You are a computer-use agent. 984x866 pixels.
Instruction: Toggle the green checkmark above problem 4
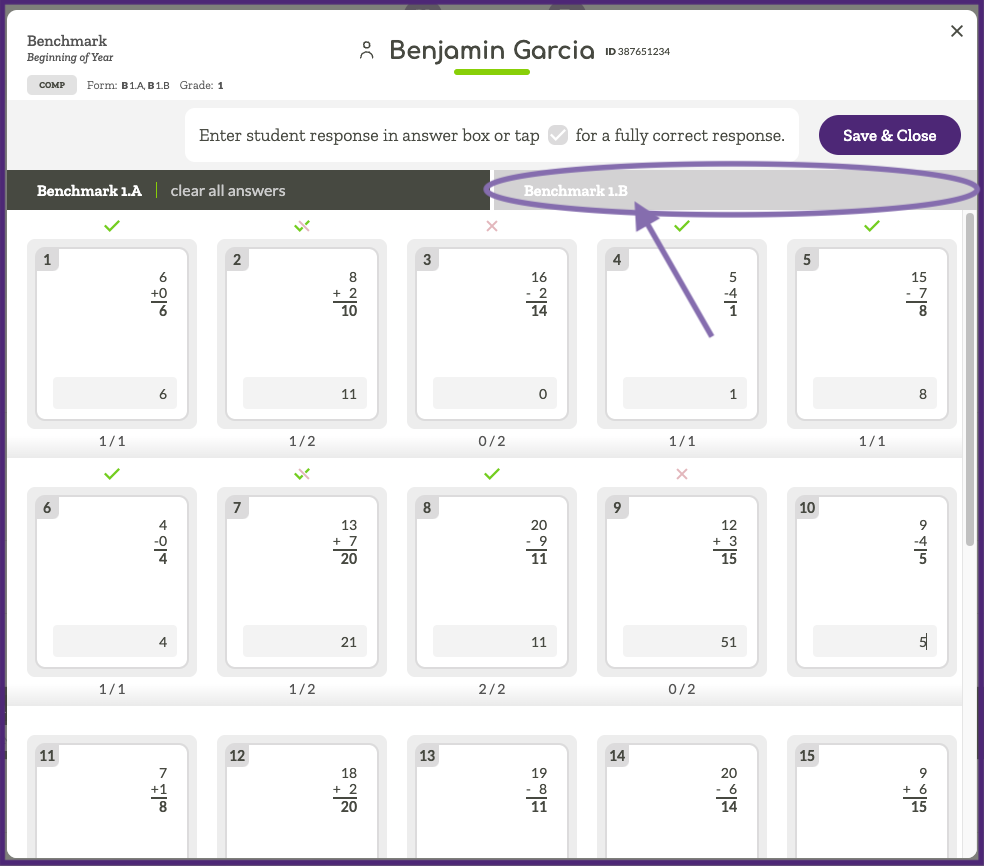pos(681,227)
